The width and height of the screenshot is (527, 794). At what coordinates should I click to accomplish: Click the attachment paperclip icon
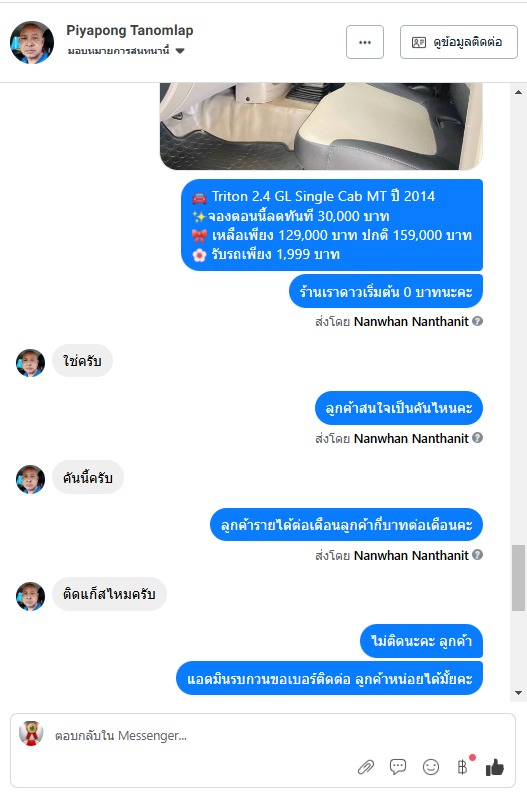[x=366, y=767]
